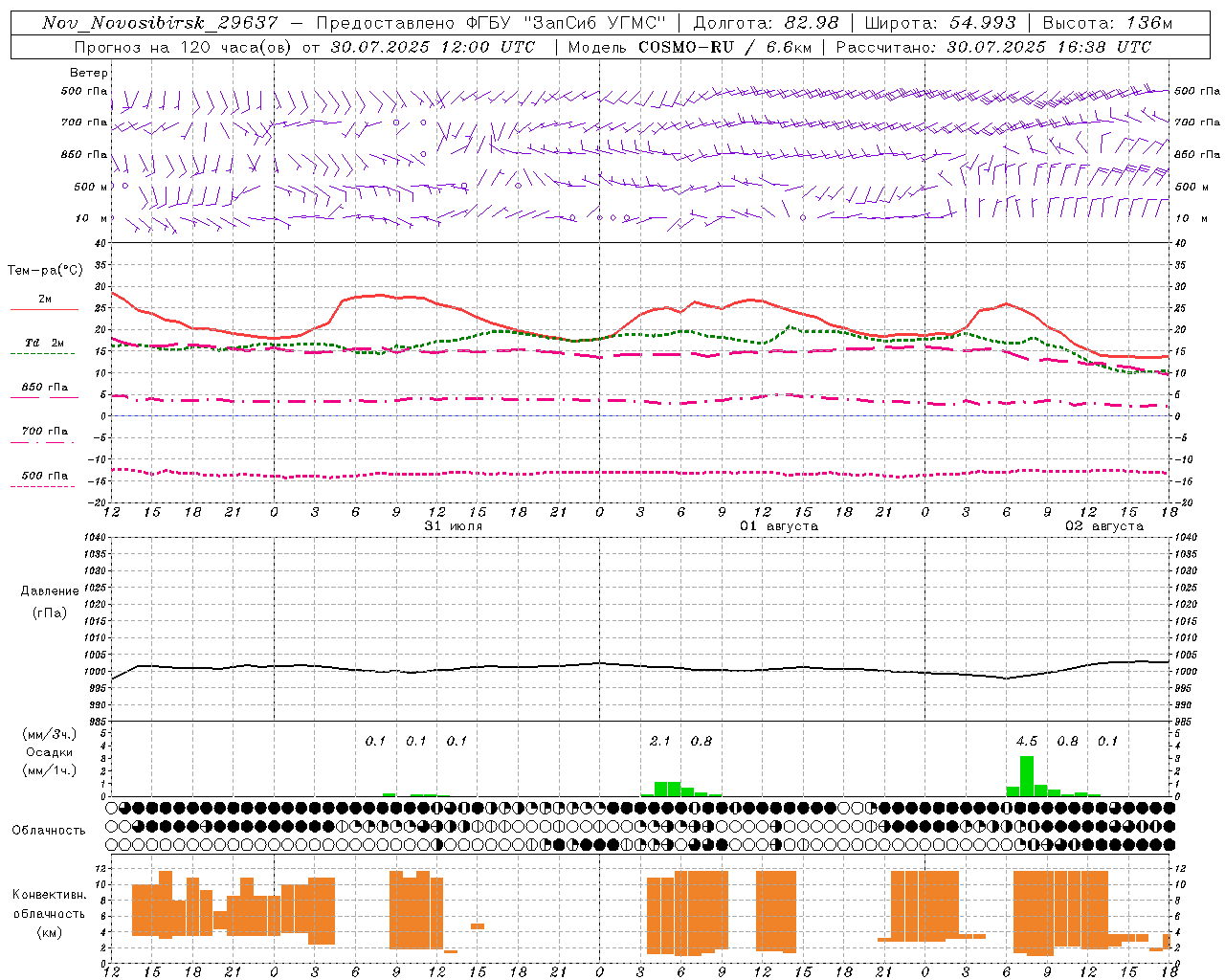The height and width of the screenshot is (980, 1225).
Task: Click the 'Давление' pressure panel label
Action: (x=50, y=590)
